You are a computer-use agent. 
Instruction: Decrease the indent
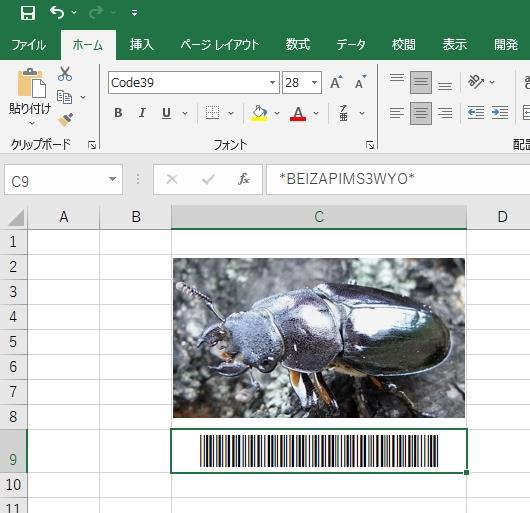click(476, 113)
